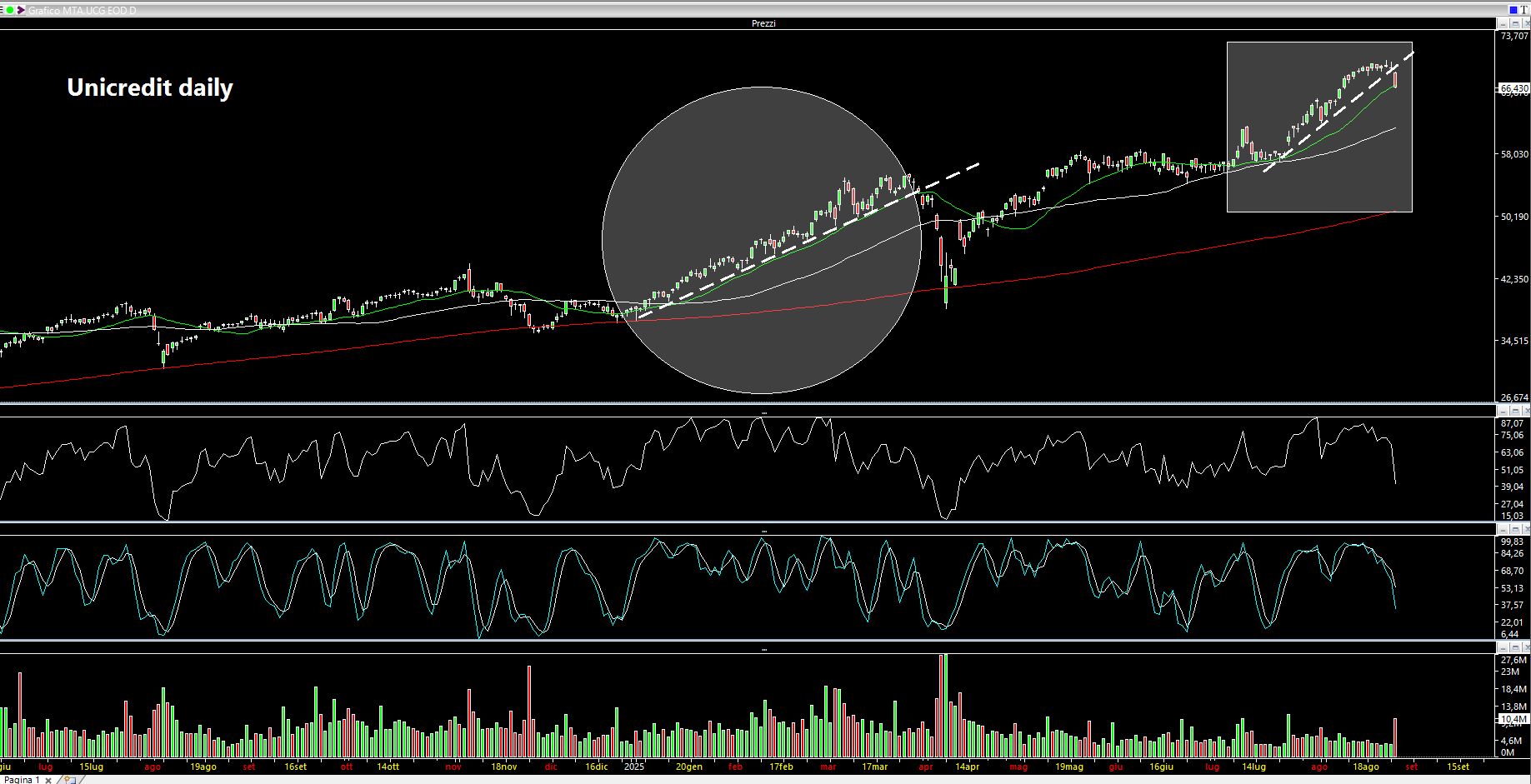1531x784 pixels.
Task: Select the 'Unicredit daily' text annotation
Action: 150,87
